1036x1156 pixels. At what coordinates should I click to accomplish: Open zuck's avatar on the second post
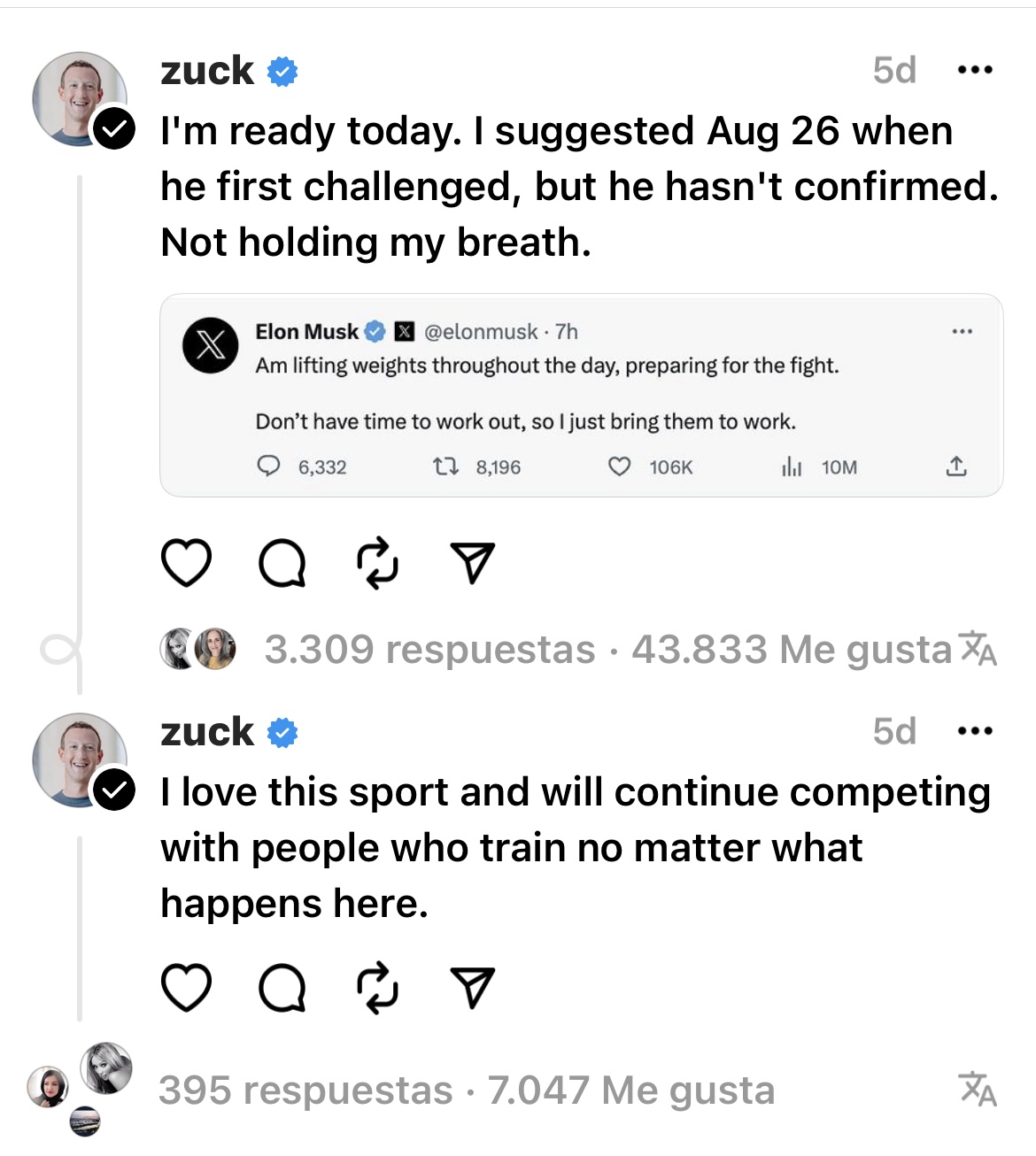click(x=80, y=759)
